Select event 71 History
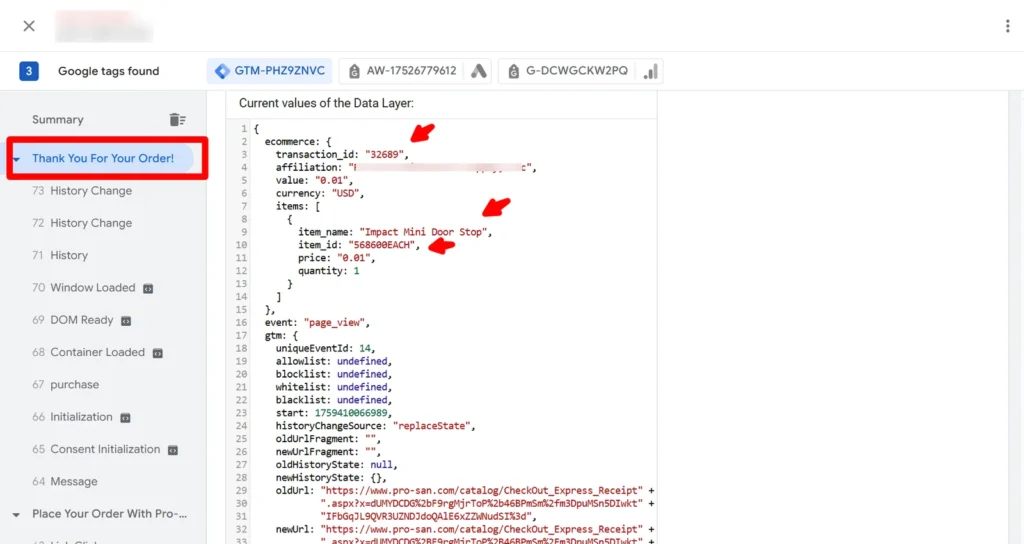The image size is (1024, 544). 59,255
